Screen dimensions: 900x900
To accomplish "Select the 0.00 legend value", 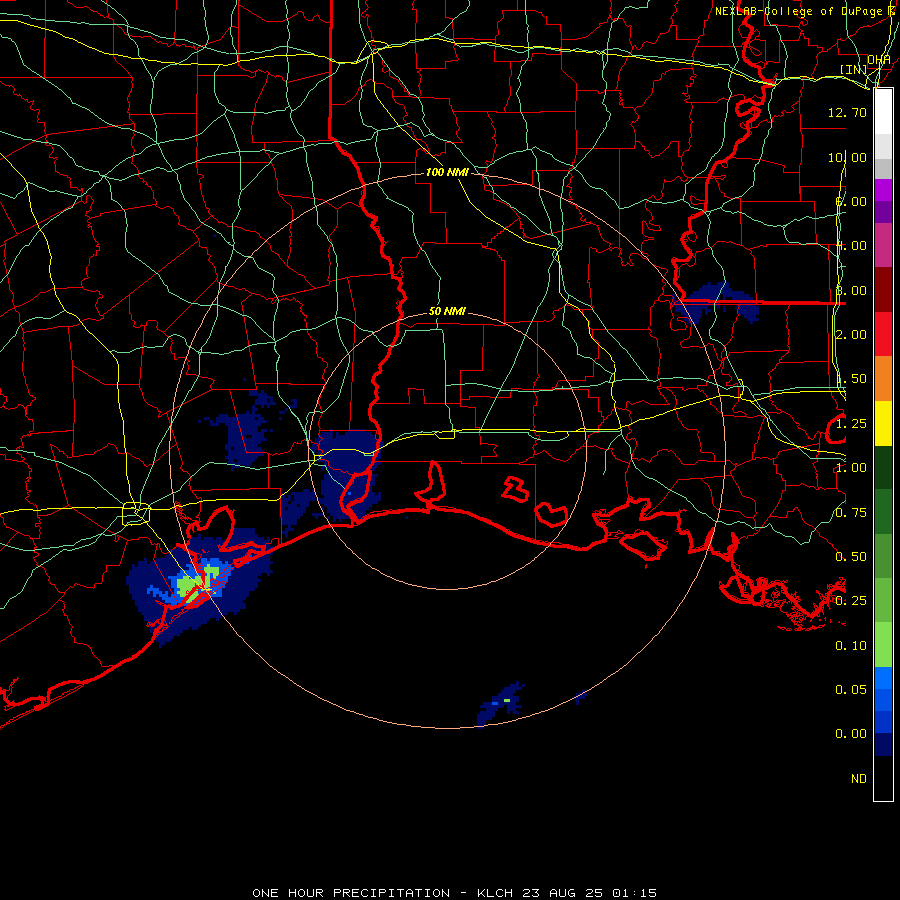I will 851,734.
